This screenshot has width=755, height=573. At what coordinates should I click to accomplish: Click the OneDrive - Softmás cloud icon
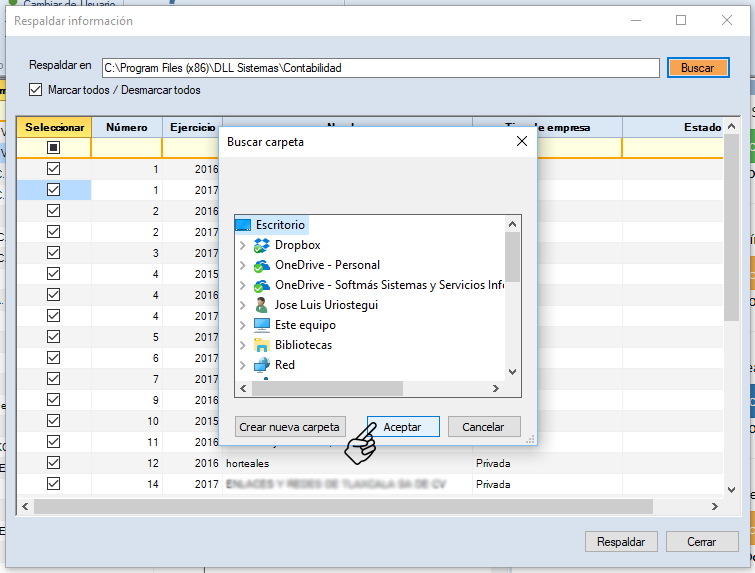(x=262, y=285)
